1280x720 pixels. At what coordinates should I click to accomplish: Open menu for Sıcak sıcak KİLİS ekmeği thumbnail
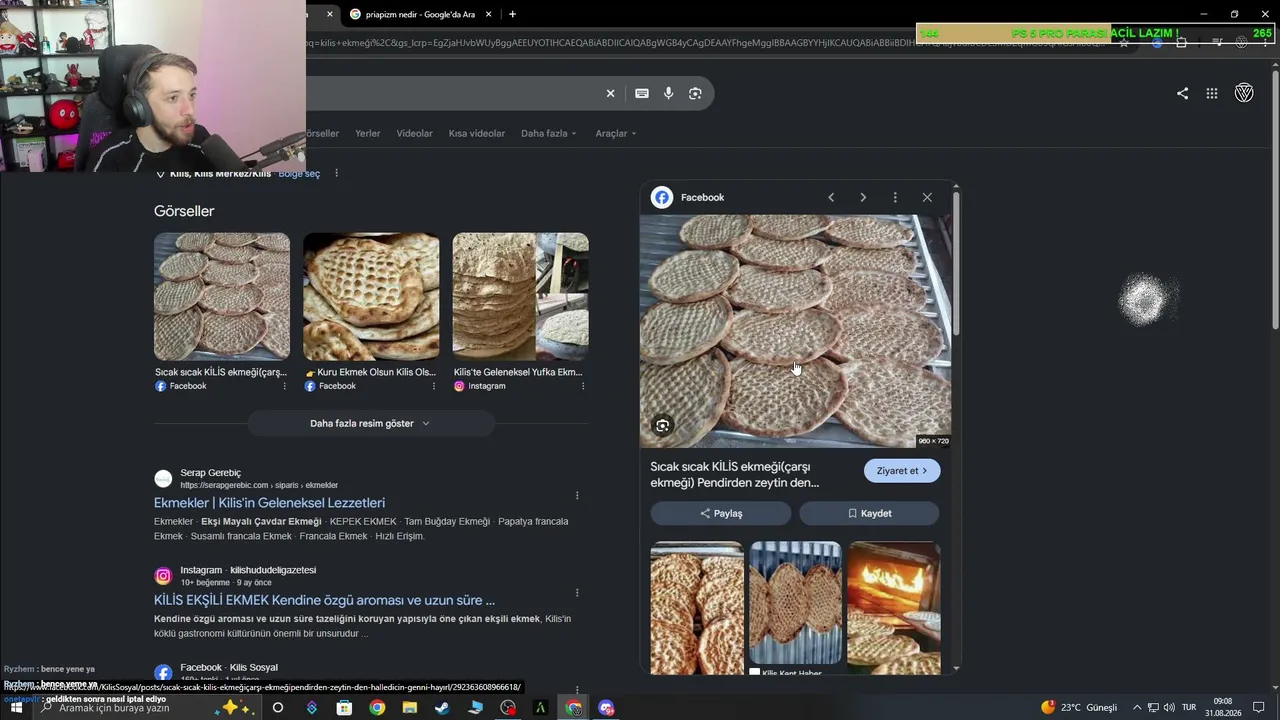284,386
